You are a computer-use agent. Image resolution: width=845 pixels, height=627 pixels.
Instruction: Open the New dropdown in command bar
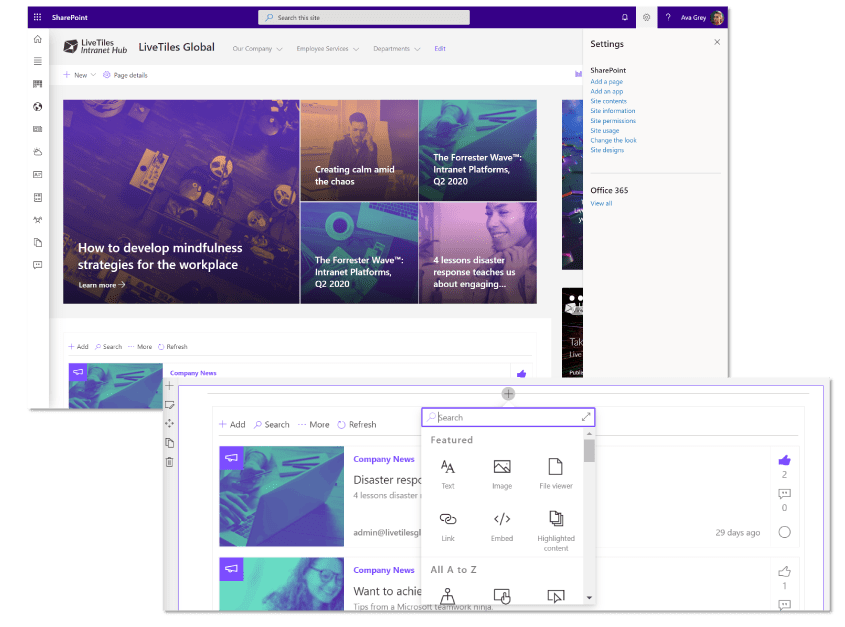pyautogui.click(x=79, y=75)
